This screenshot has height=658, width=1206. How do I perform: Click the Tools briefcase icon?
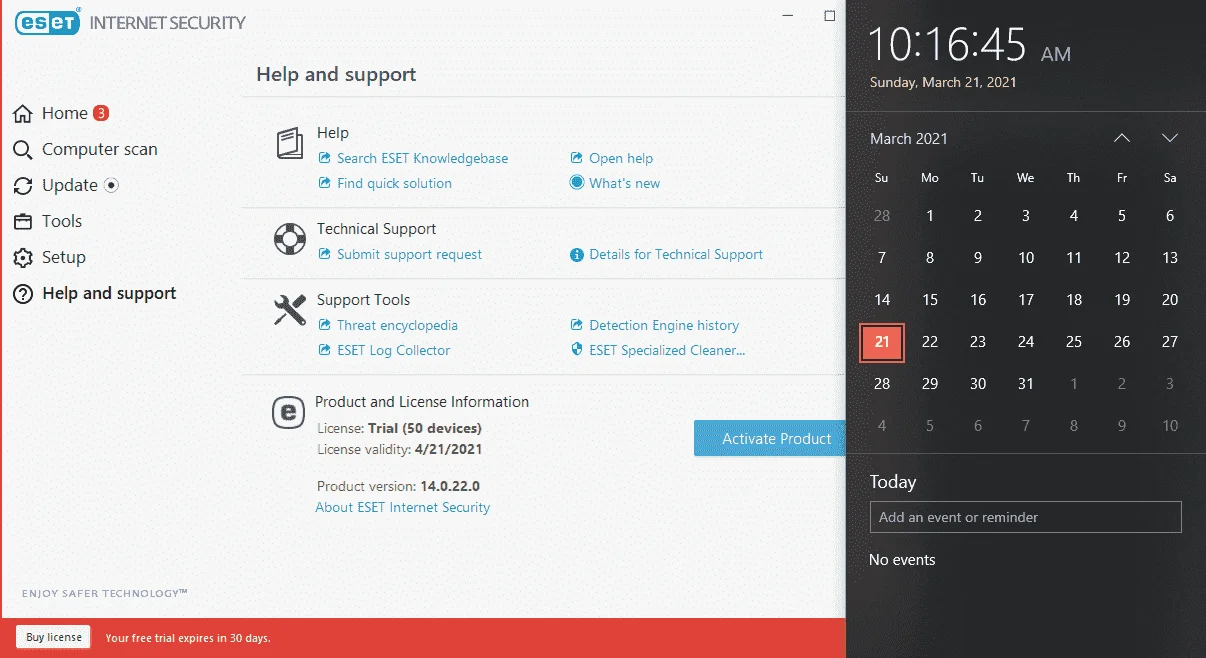[x=23, y=222]
